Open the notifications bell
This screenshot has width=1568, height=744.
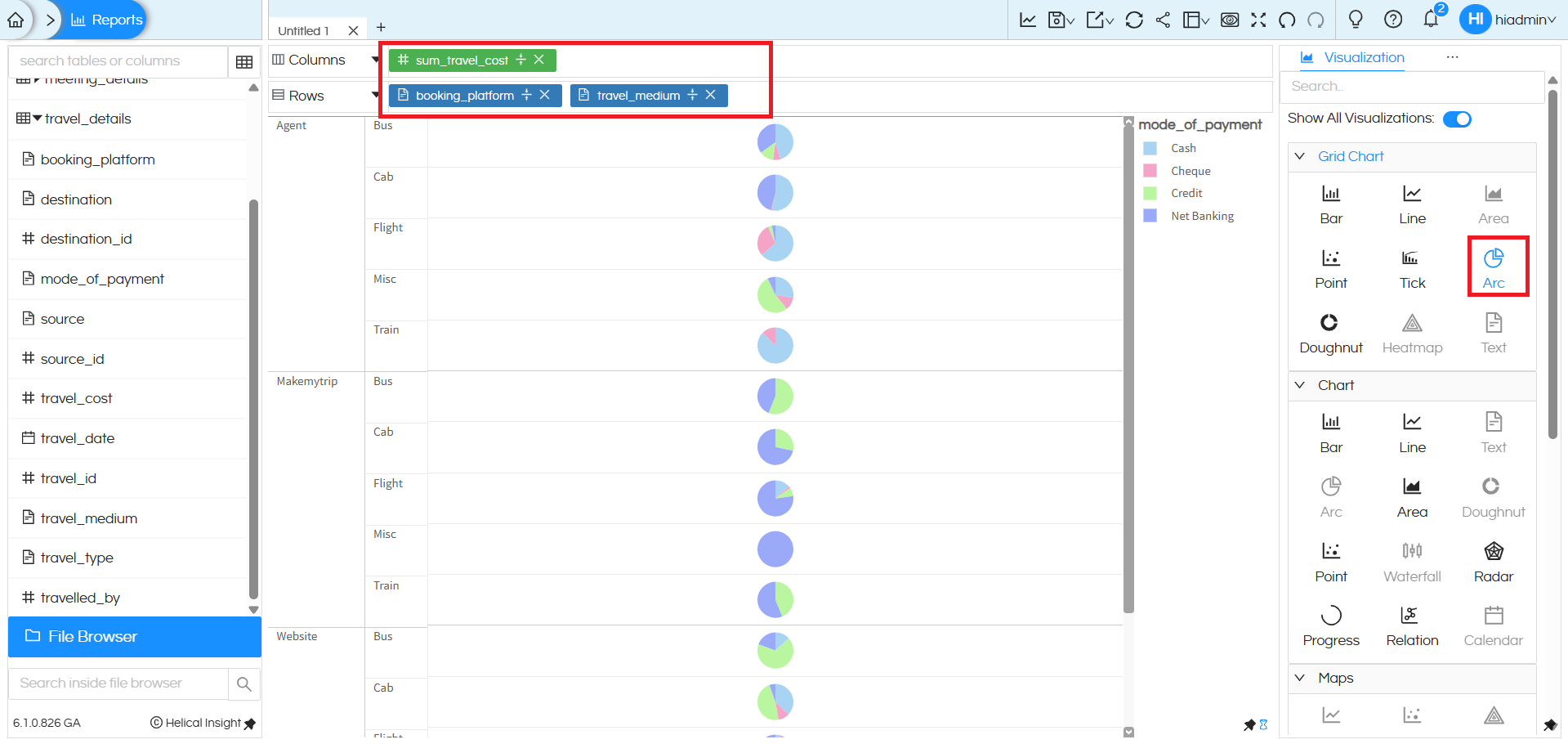pyautogui.click(x=1431, y=20)
